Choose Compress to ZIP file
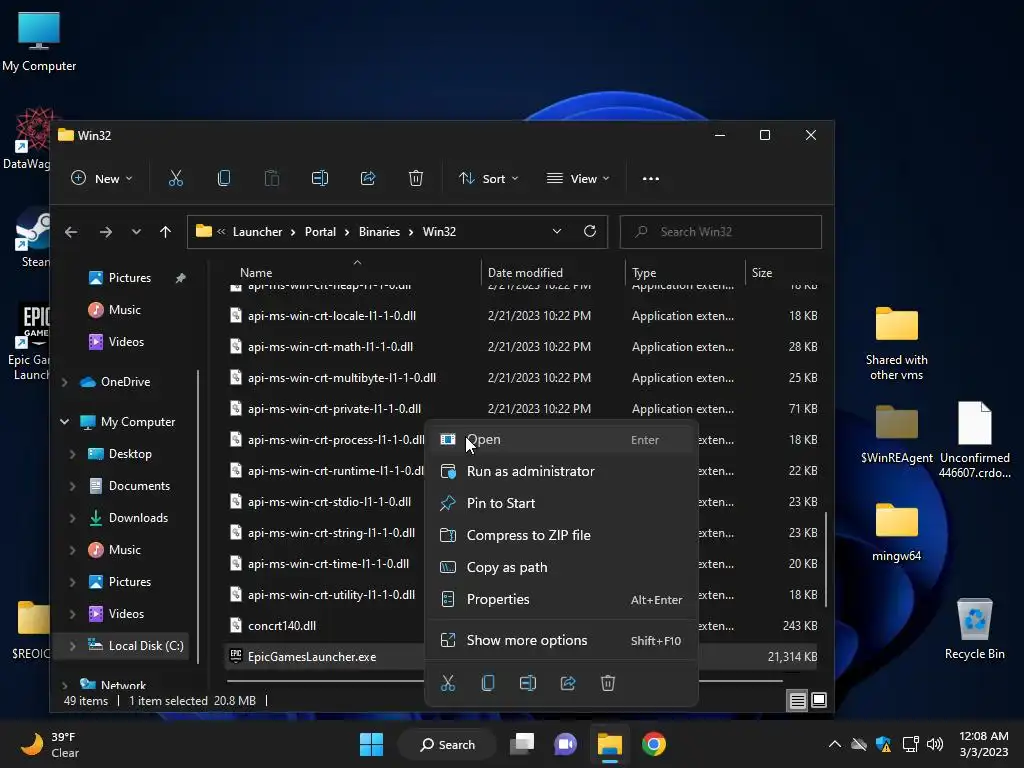 (562, 535)
